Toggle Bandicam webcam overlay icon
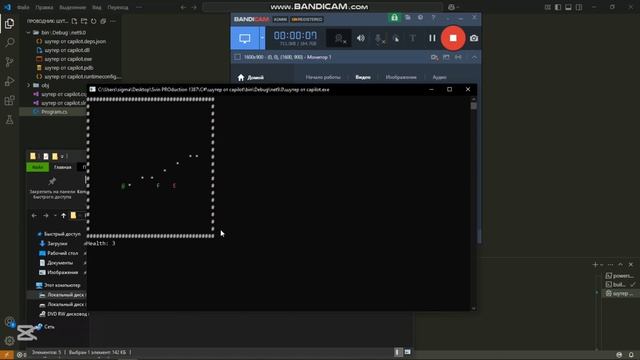This screenshot has height=360, width=640. pos(340,38)
